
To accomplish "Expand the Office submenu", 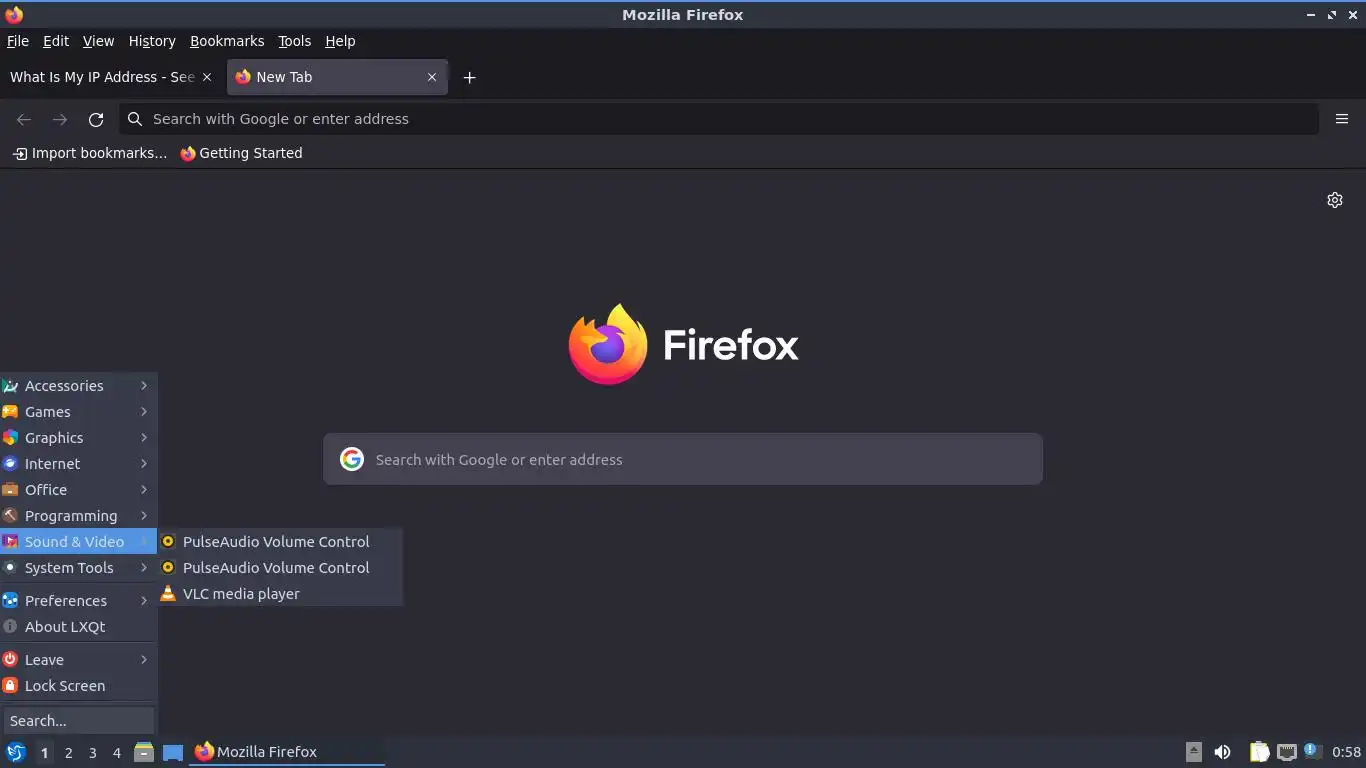I will (x=79, y=490).
